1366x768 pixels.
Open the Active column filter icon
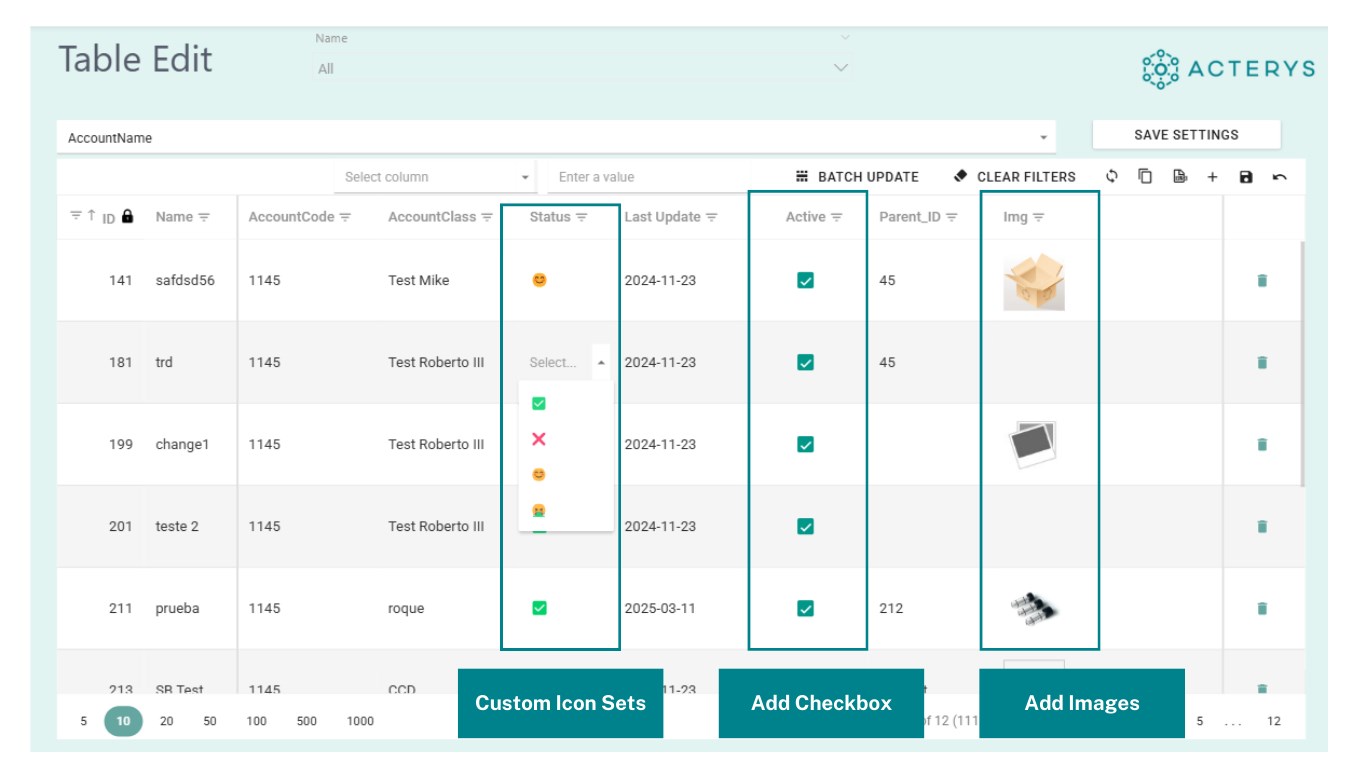[837, 217]
